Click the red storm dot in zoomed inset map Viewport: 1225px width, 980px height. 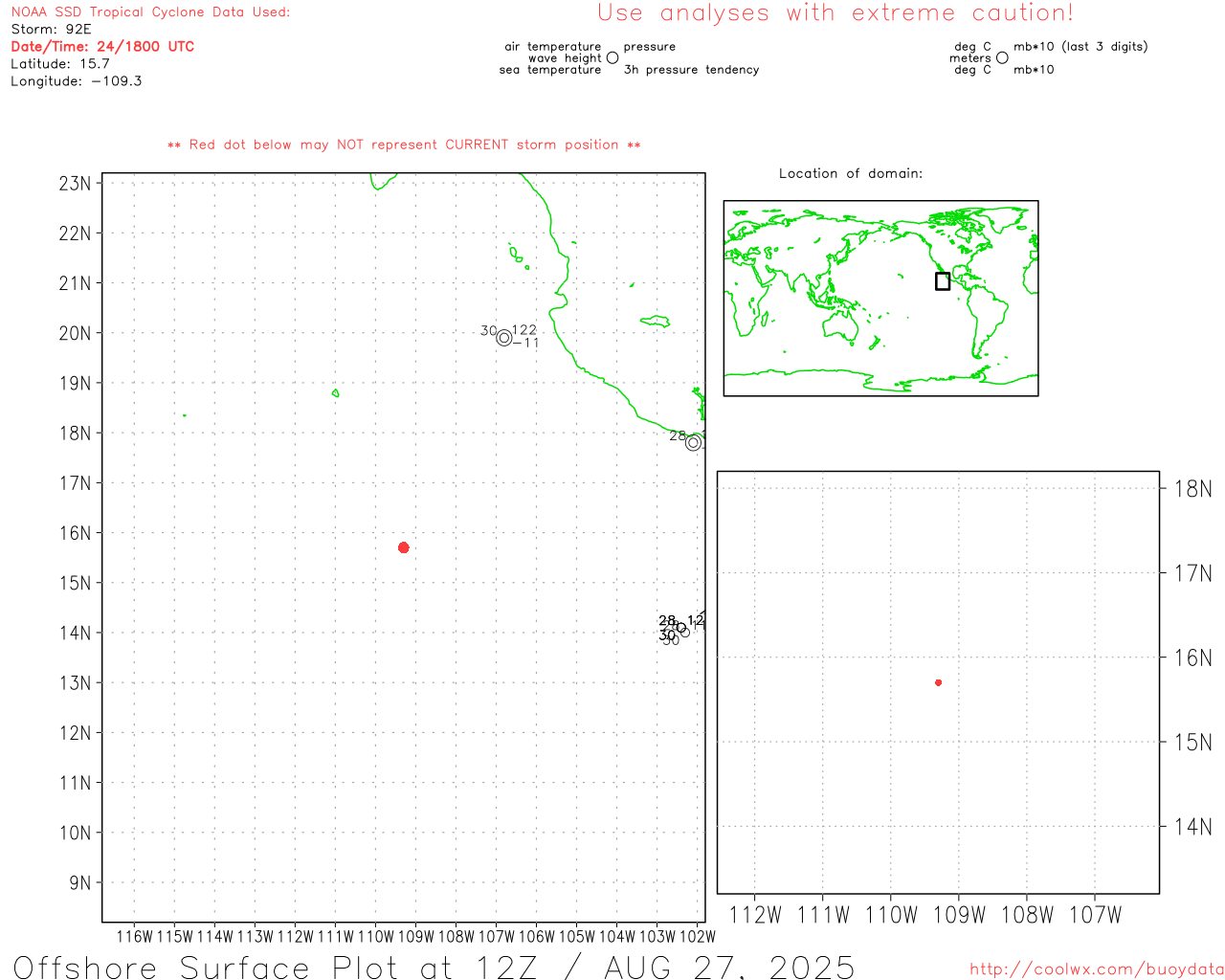click(939, 682)
